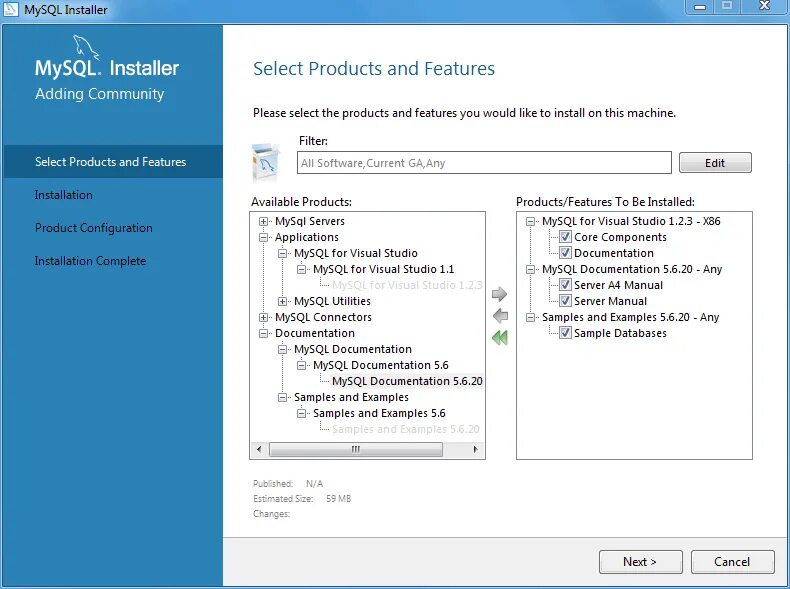Collapse Samples and Examples node in Available Products

coord(283,398)
